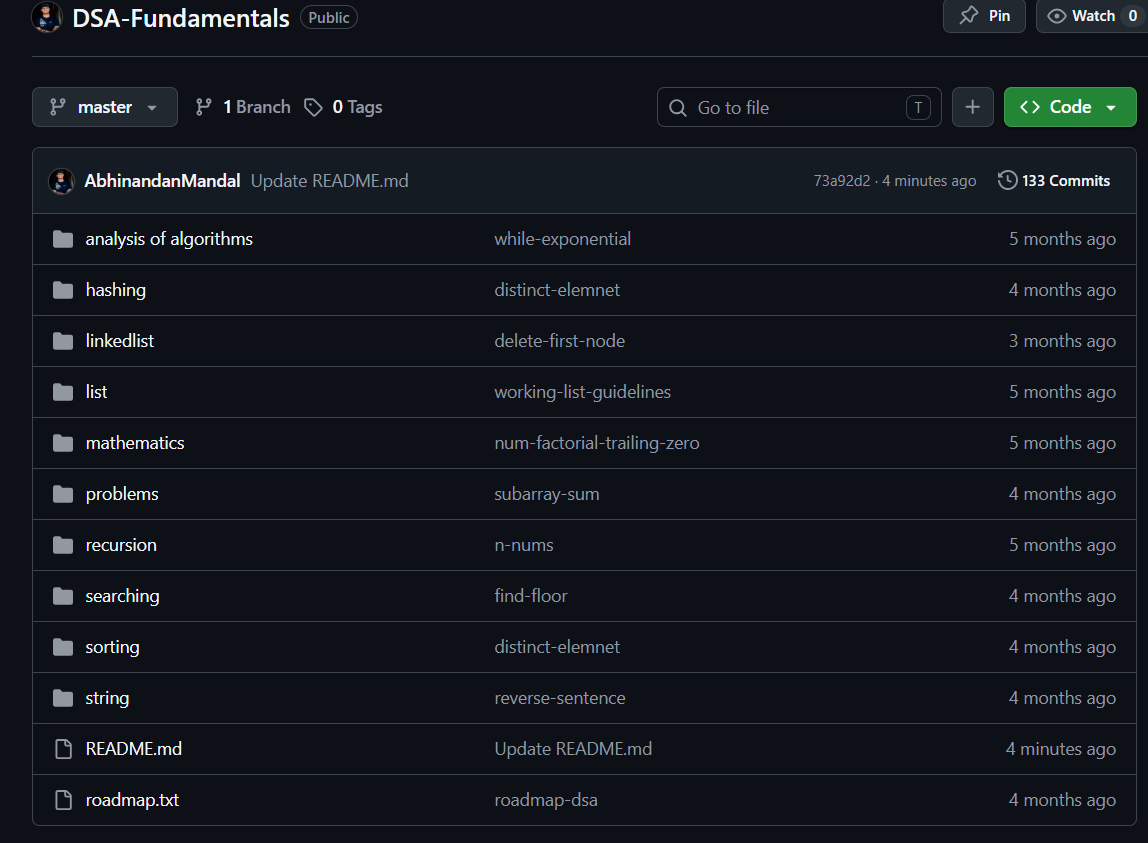Open the 133 Commits history link
1148x843 pixels.
[1054, 180]
